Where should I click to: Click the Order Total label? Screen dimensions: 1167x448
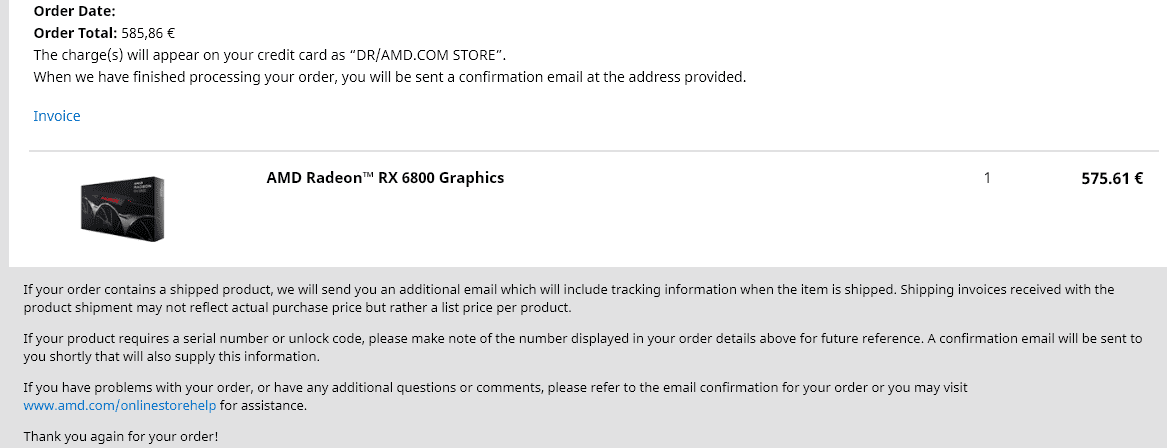pyautogui.click(x=76, y=33)
